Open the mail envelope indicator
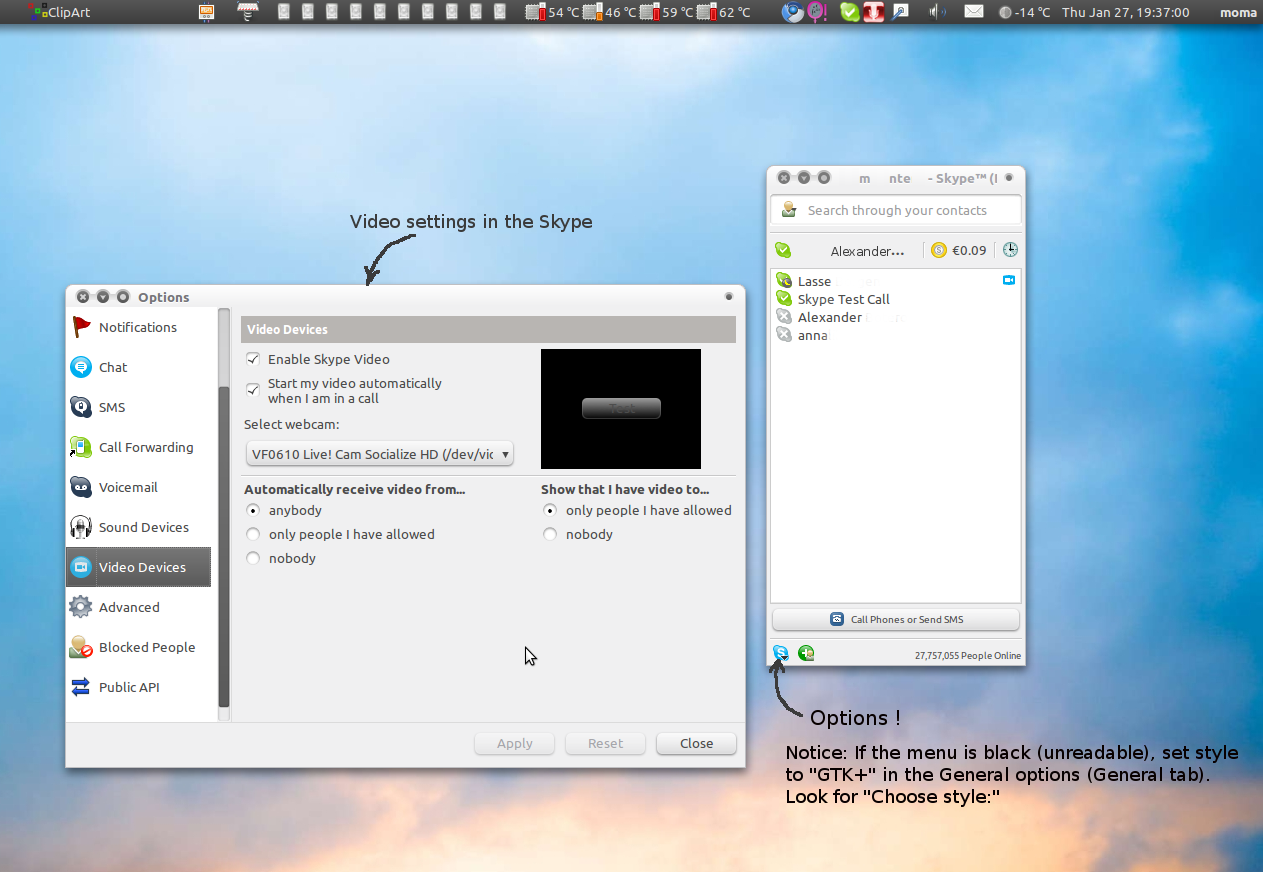The height and width of the screenshot is (872, 1263). pyautogui.click(x=973, y=12)
